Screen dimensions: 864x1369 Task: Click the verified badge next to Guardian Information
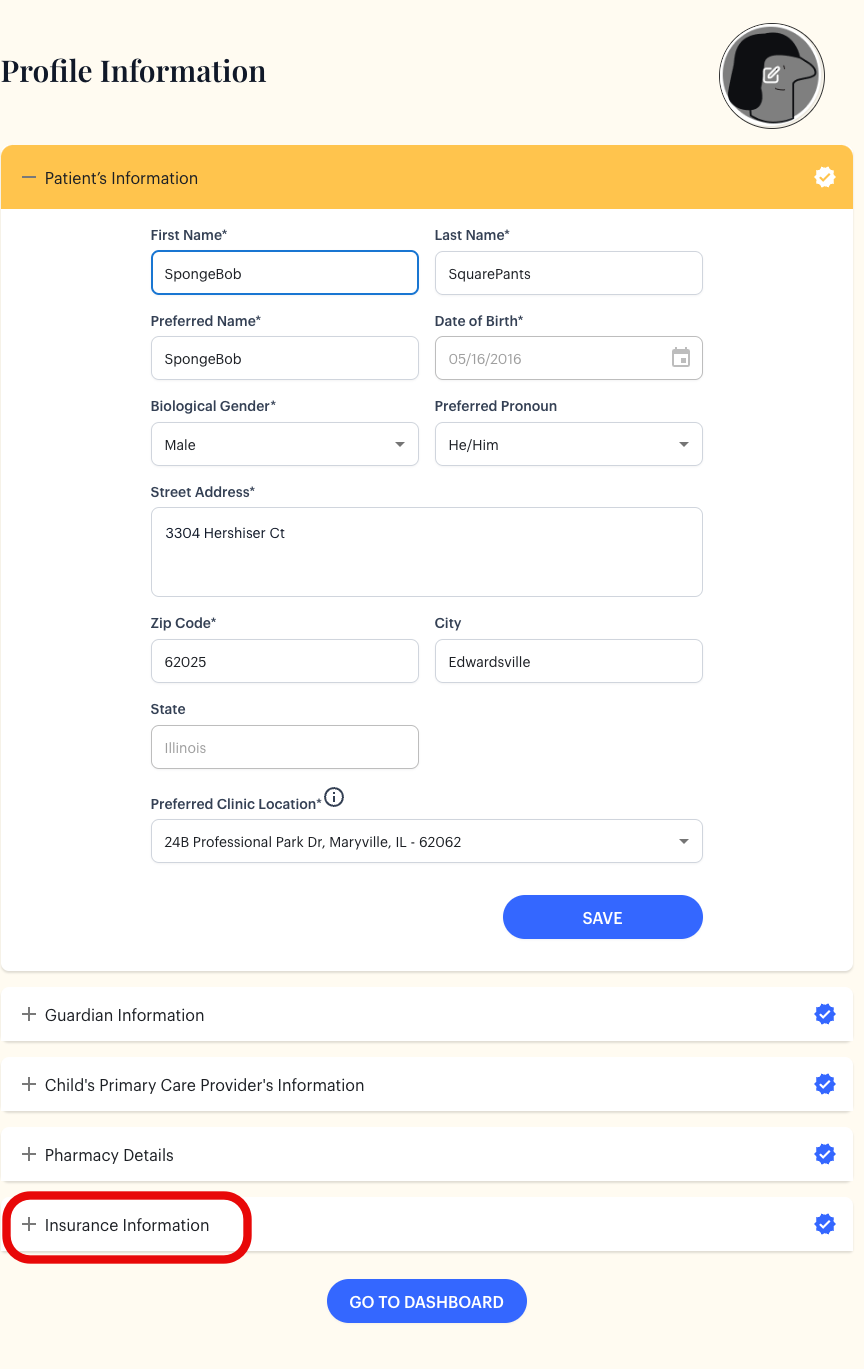pyautogui.click(x=824, y=1013)
